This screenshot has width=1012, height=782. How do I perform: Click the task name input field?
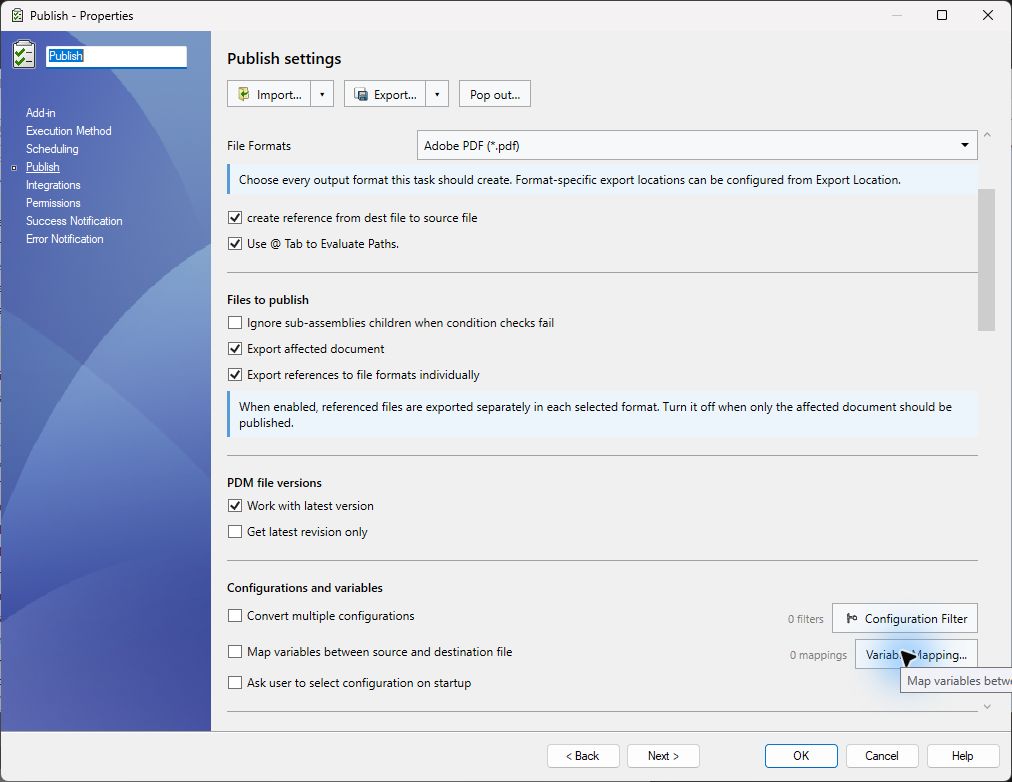(116, 56)
